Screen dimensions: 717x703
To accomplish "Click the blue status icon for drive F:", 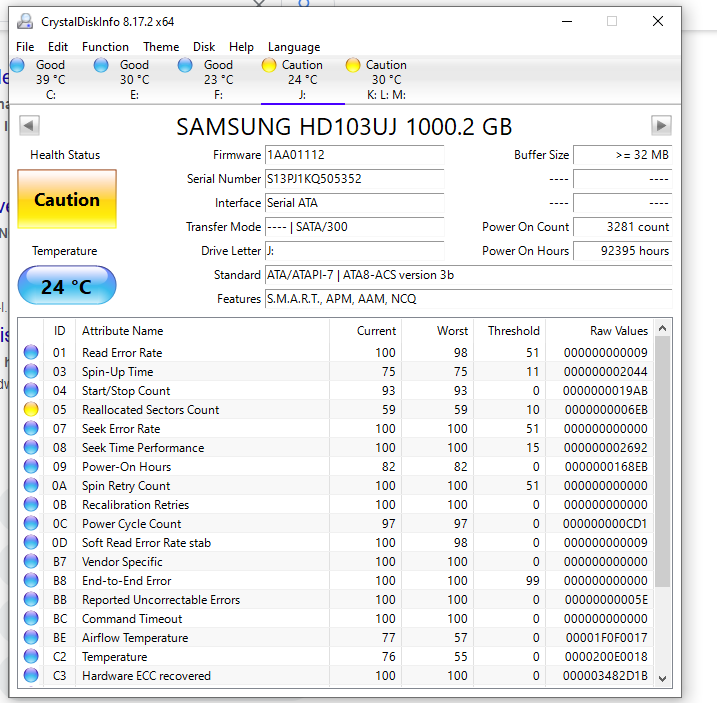I will [x=185, y=65].
